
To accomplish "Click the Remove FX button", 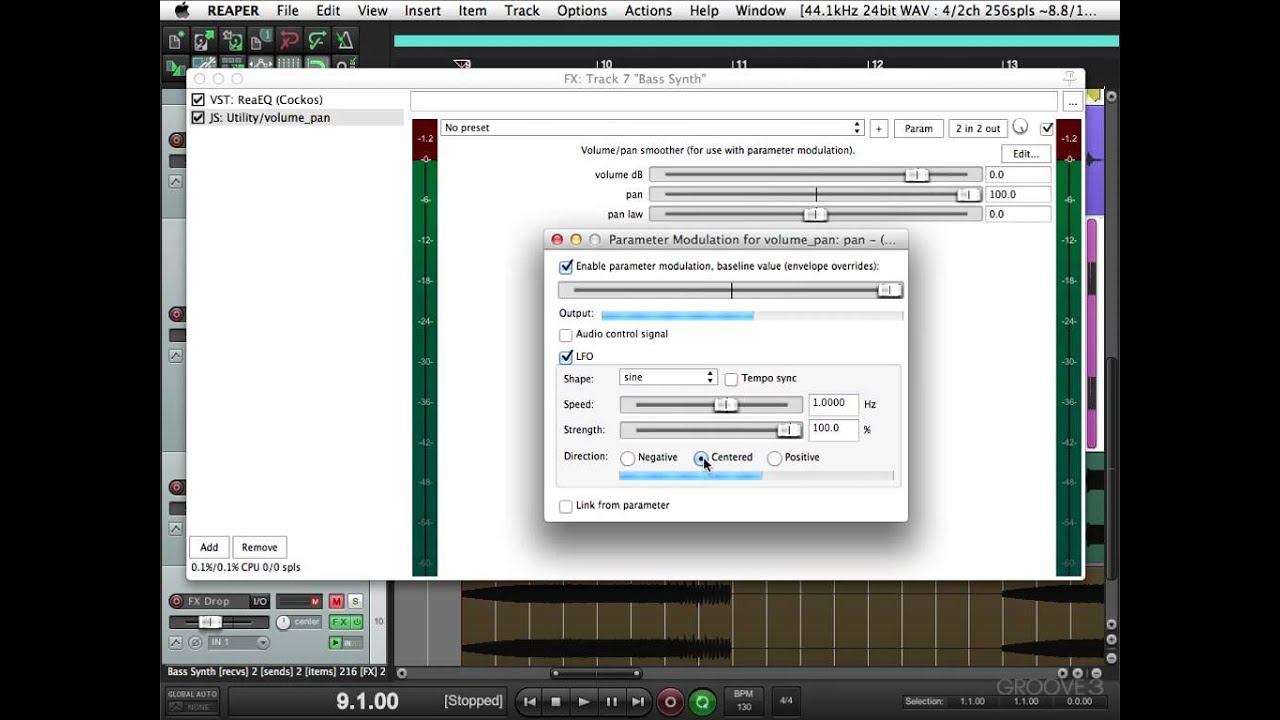I will point(259,547).
